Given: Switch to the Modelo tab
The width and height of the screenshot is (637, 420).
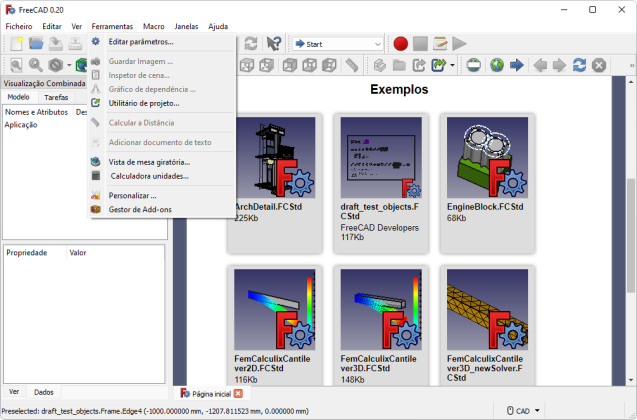Looking at the screenshot, I should tap(18, 97).
